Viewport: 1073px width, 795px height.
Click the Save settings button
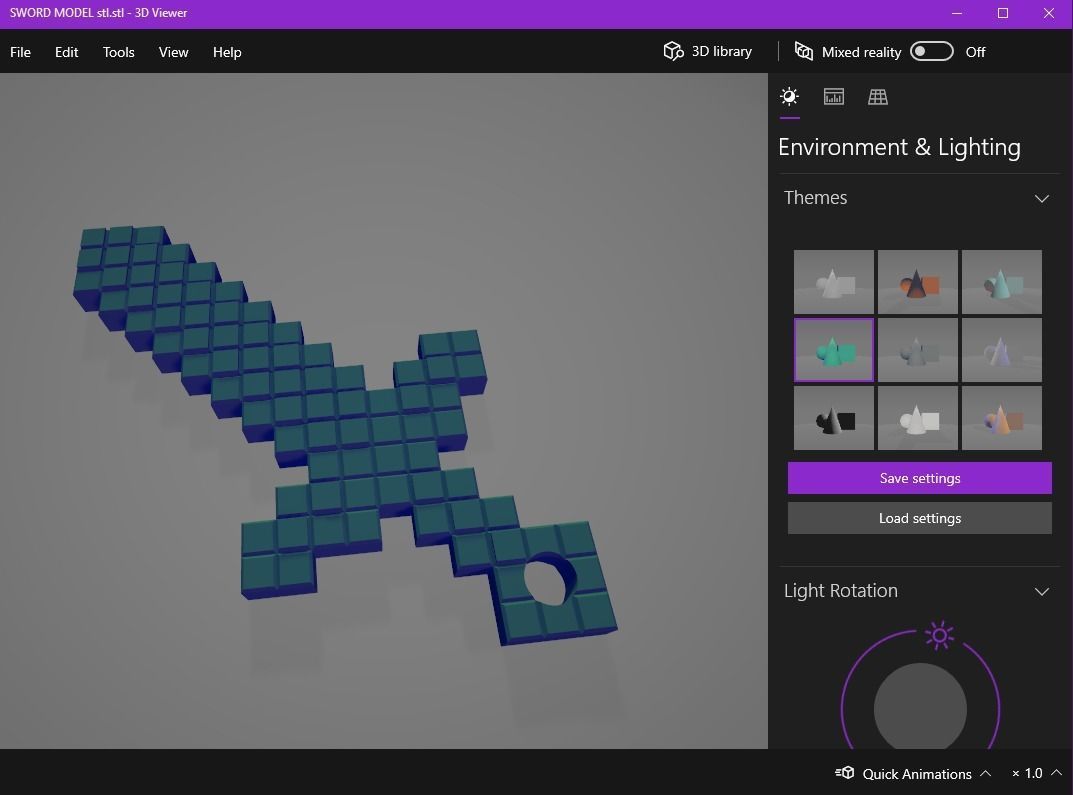tap(920, 478)
